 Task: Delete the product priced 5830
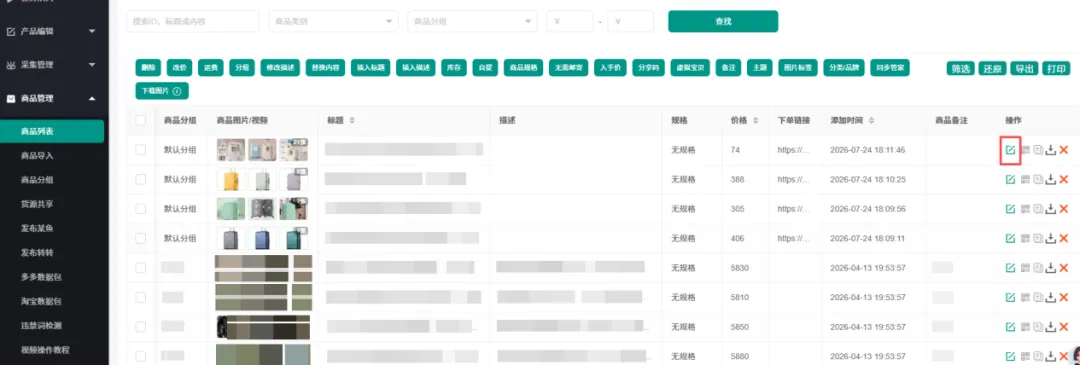(x=1063, y=267)
